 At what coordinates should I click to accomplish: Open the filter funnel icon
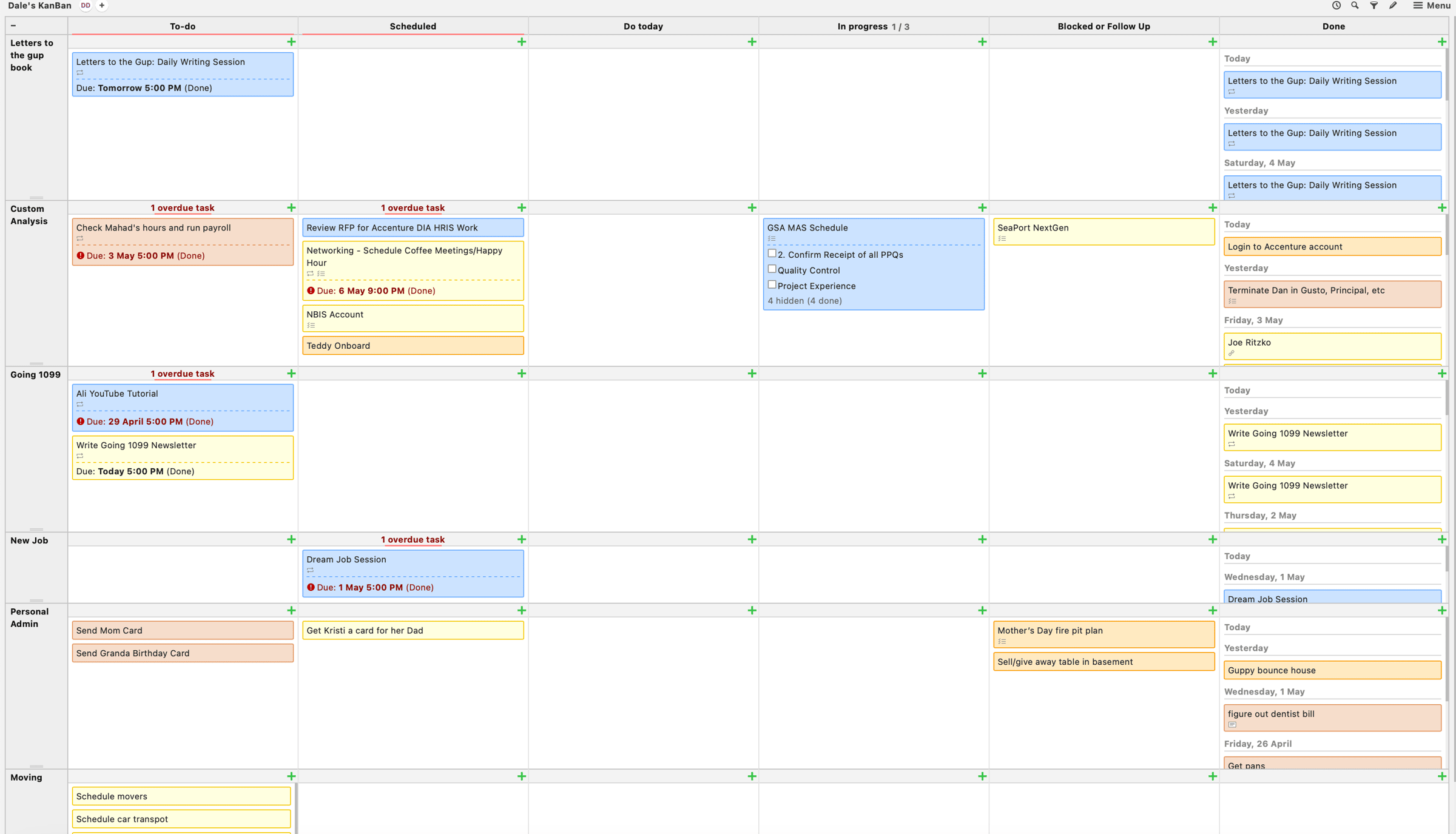point(1374,5)
